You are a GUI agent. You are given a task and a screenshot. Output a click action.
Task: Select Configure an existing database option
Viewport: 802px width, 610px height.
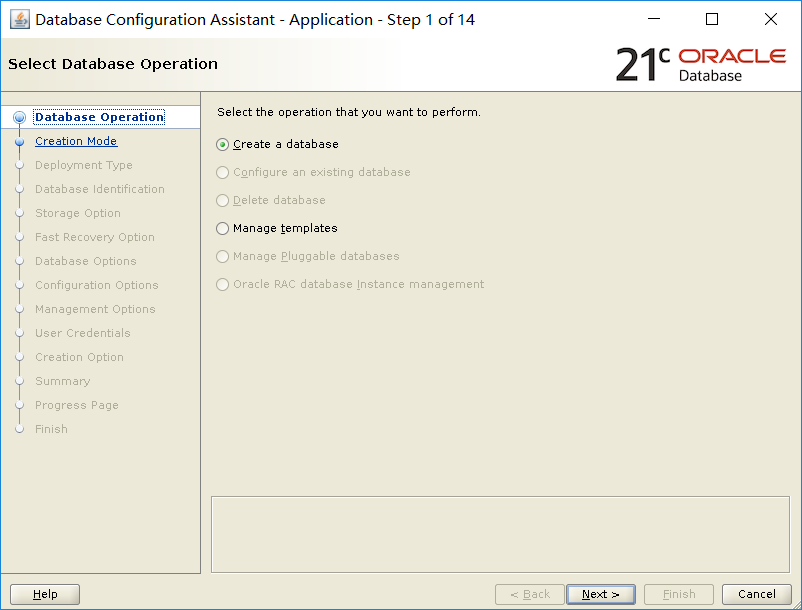click(x=222, y=172)
